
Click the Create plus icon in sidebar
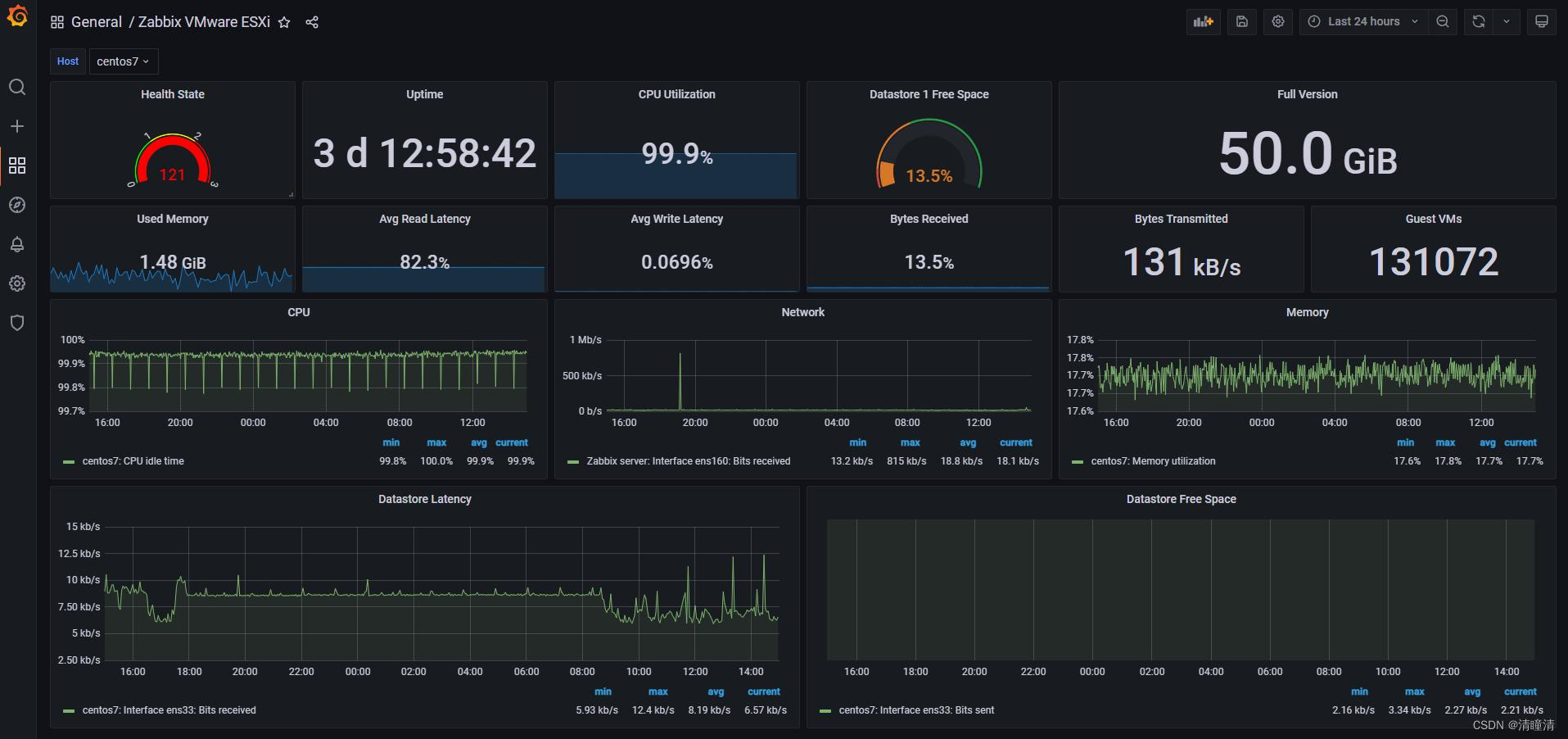pos(17,126)
